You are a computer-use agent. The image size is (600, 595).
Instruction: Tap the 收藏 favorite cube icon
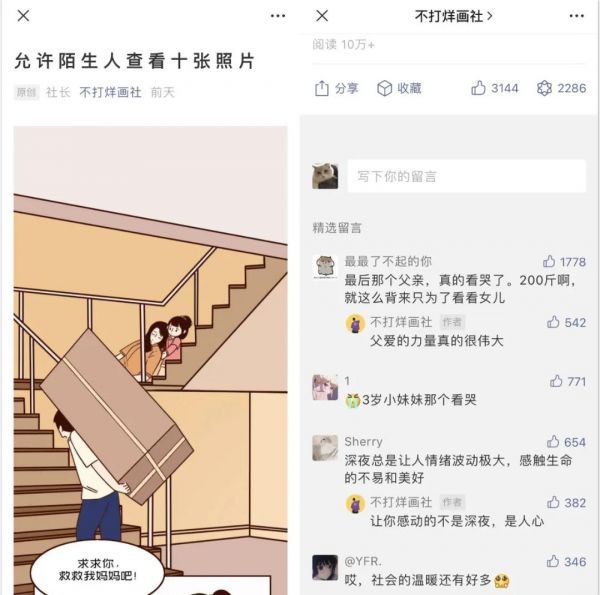pyautogui.click(x=385, y=88)
